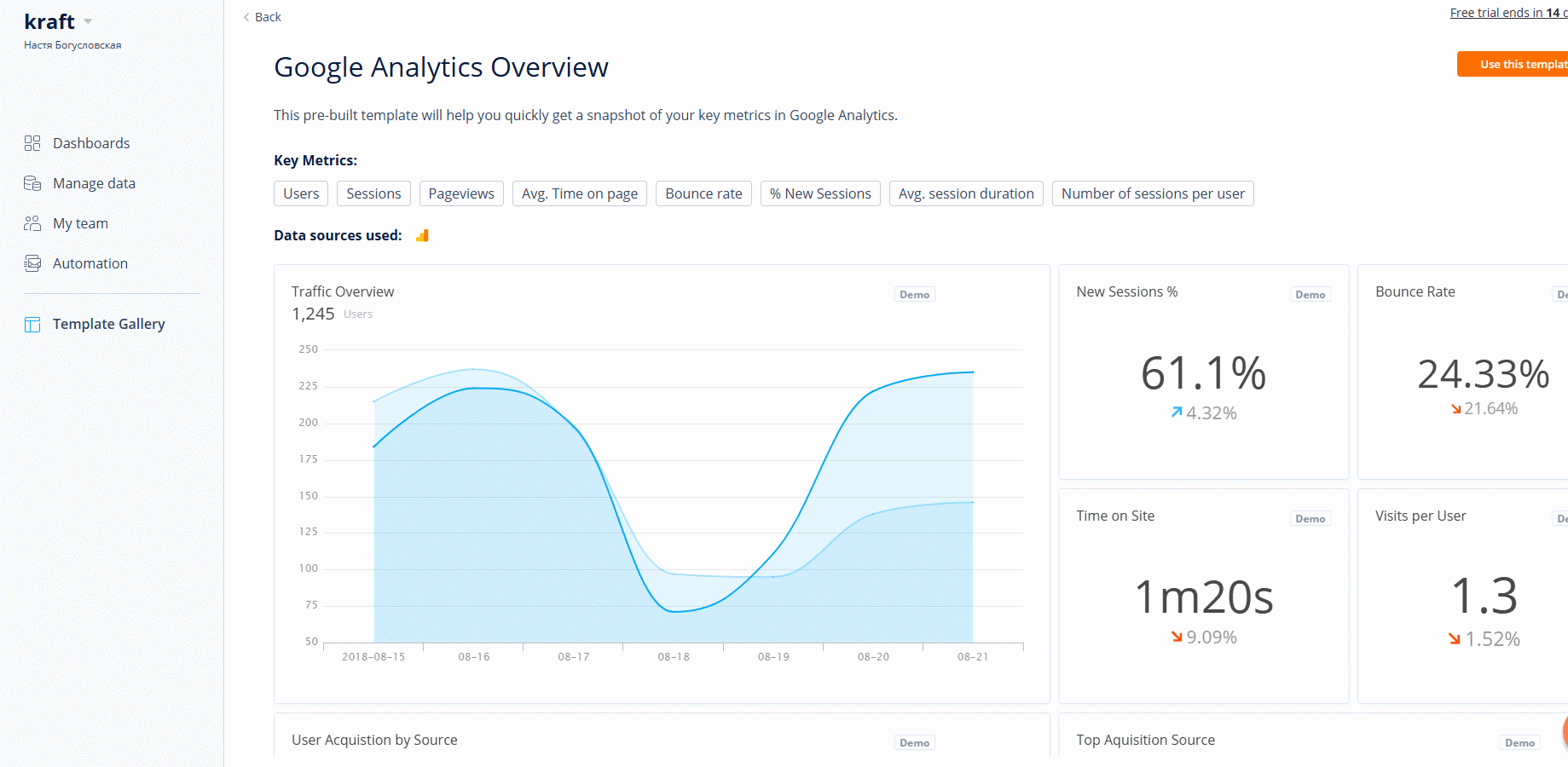Viewport: 1568px width, 767px height.
Task: Open Dashboards in the sidebar
Action: click(91, 143)
